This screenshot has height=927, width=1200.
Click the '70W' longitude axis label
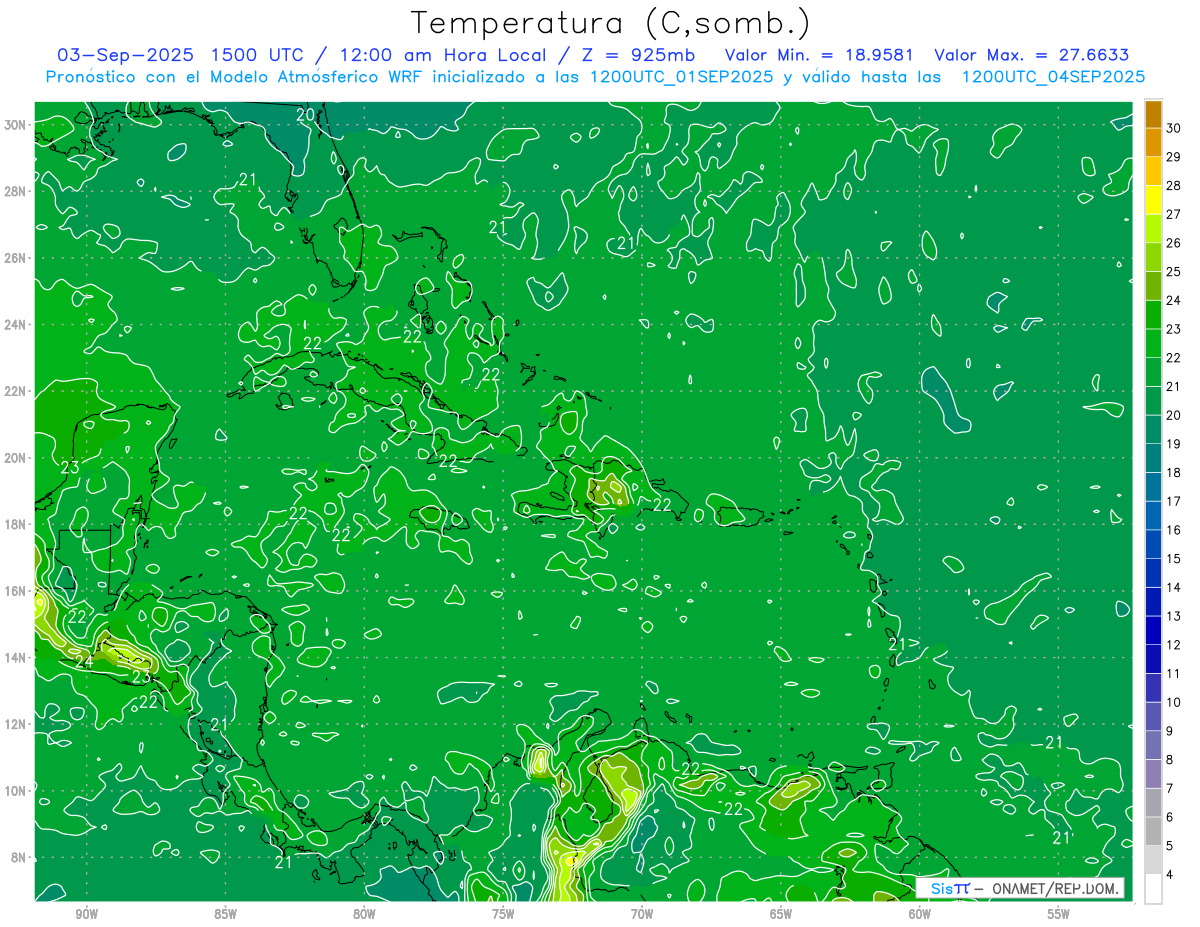642,914
